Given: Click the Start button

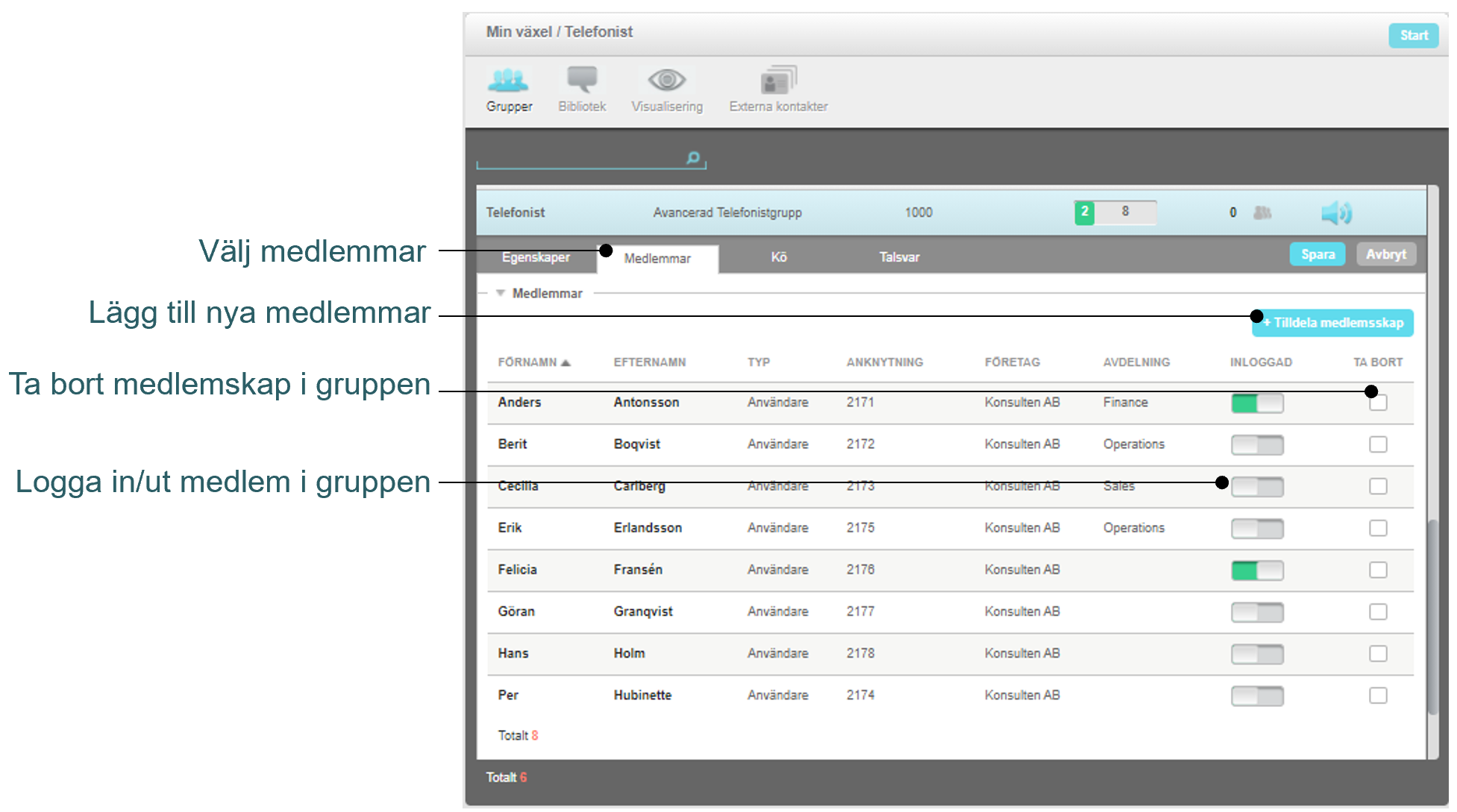Looking at the screenshot, I should tap(1413, 35).
